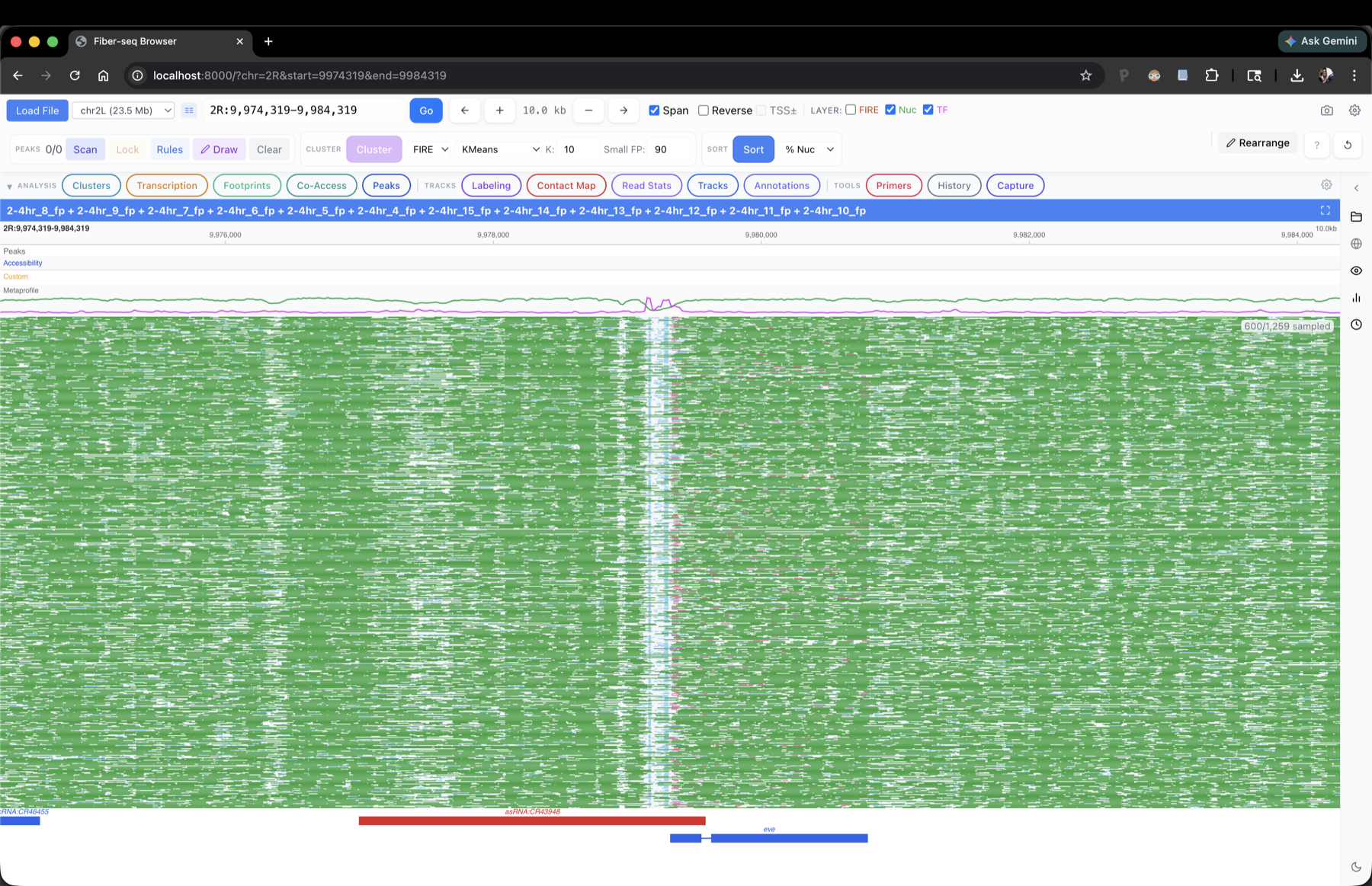Open the FIRE cluster feature dropdown

click(x=431, y=149)
